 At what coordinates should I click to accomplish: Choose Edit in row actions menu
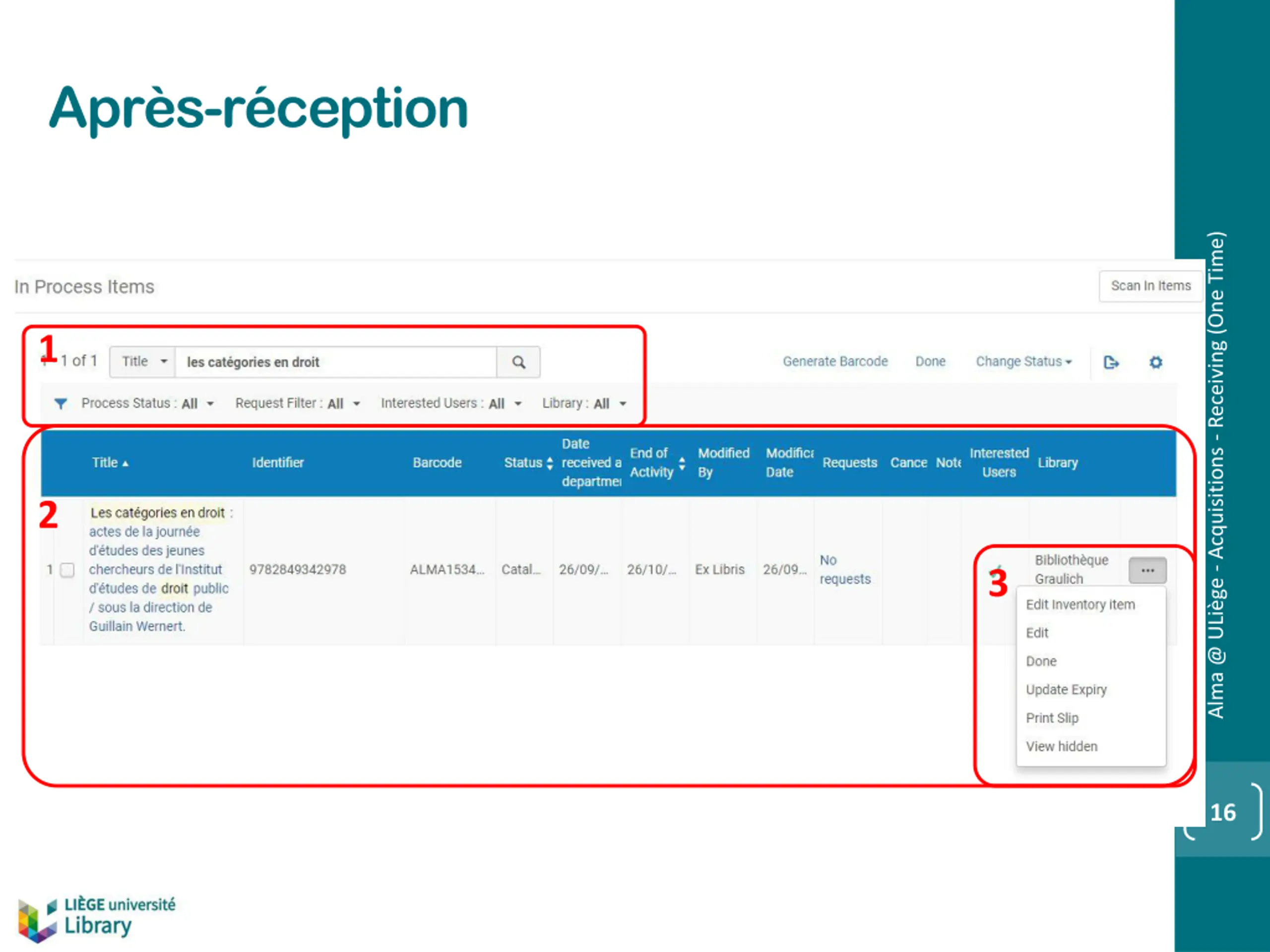1037,633
